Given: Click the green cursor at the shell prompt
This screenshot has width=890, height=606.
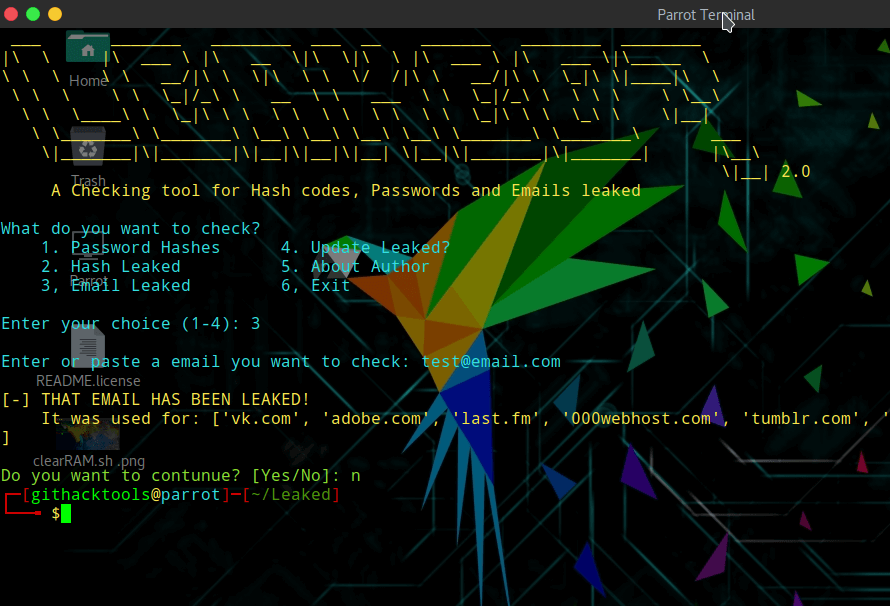Looking at the screenshot, I should point(66,514).
